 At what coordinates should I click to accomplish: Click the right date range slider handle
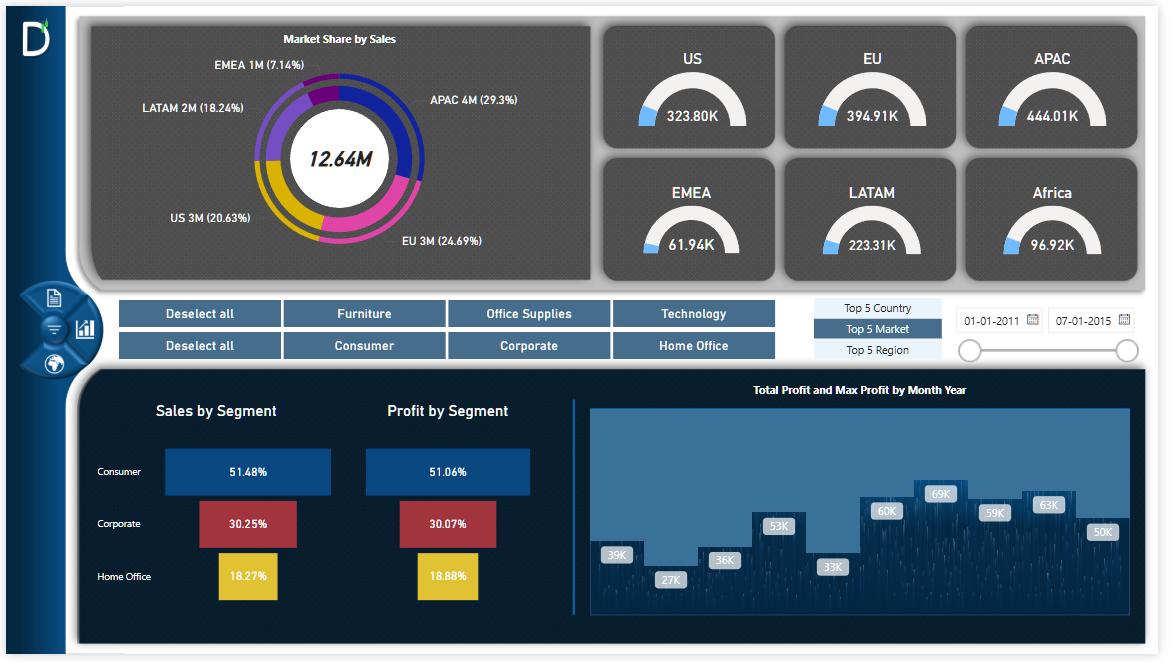pyautogui.click(x=1127, y=350)
